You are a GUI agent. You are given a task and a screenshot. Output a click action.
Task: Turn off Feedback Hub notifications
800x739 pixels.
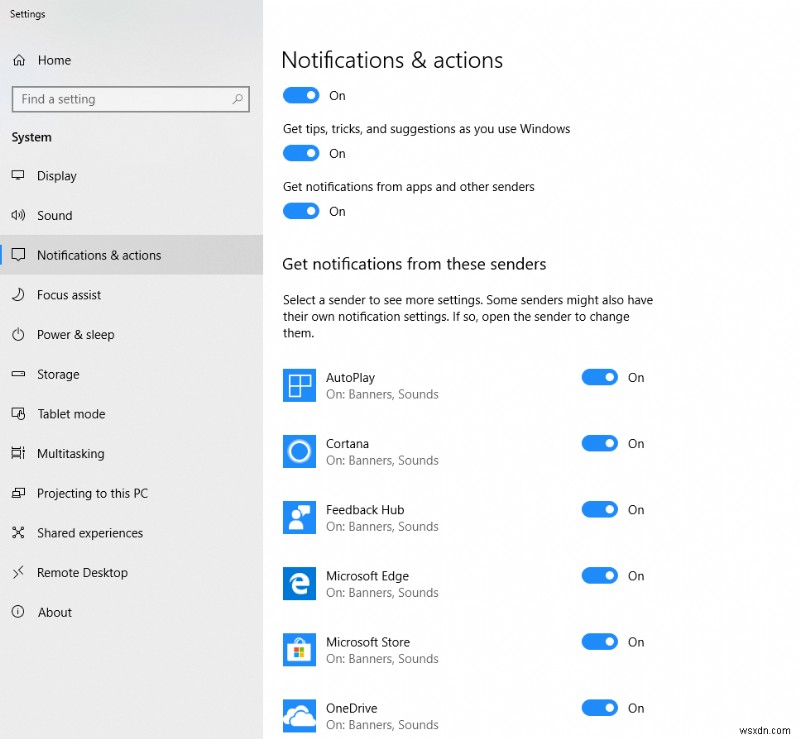coord(599,509)
